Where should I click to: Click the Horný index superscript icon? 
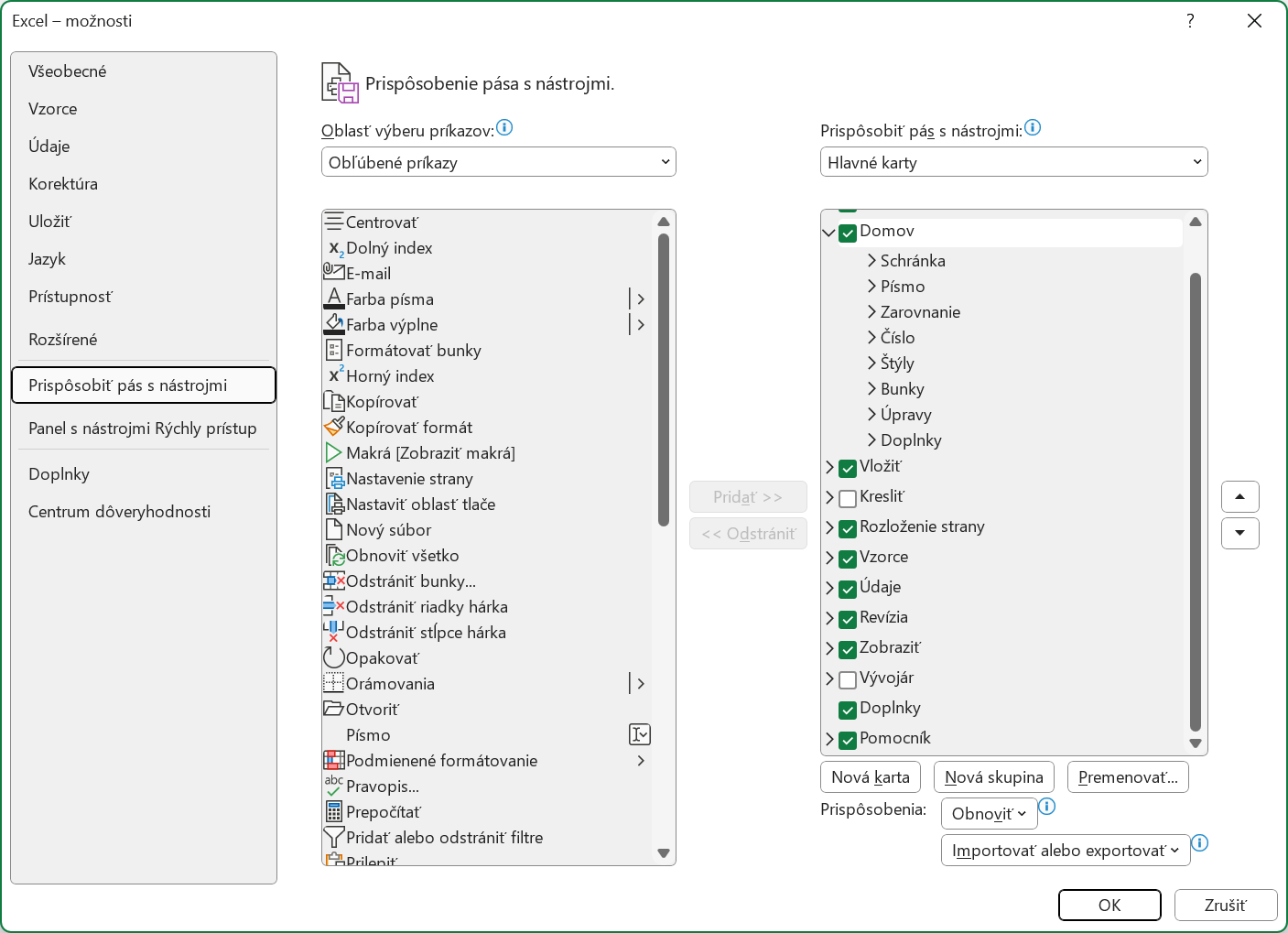[334, 375]
